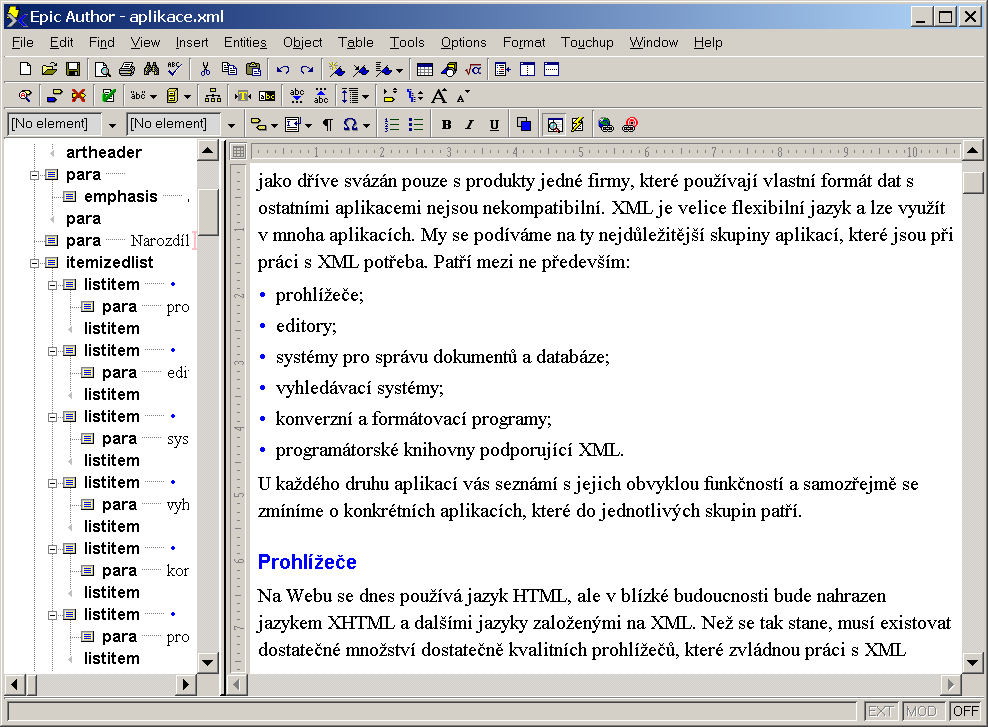Cut selection with the scissors icon

205,69
